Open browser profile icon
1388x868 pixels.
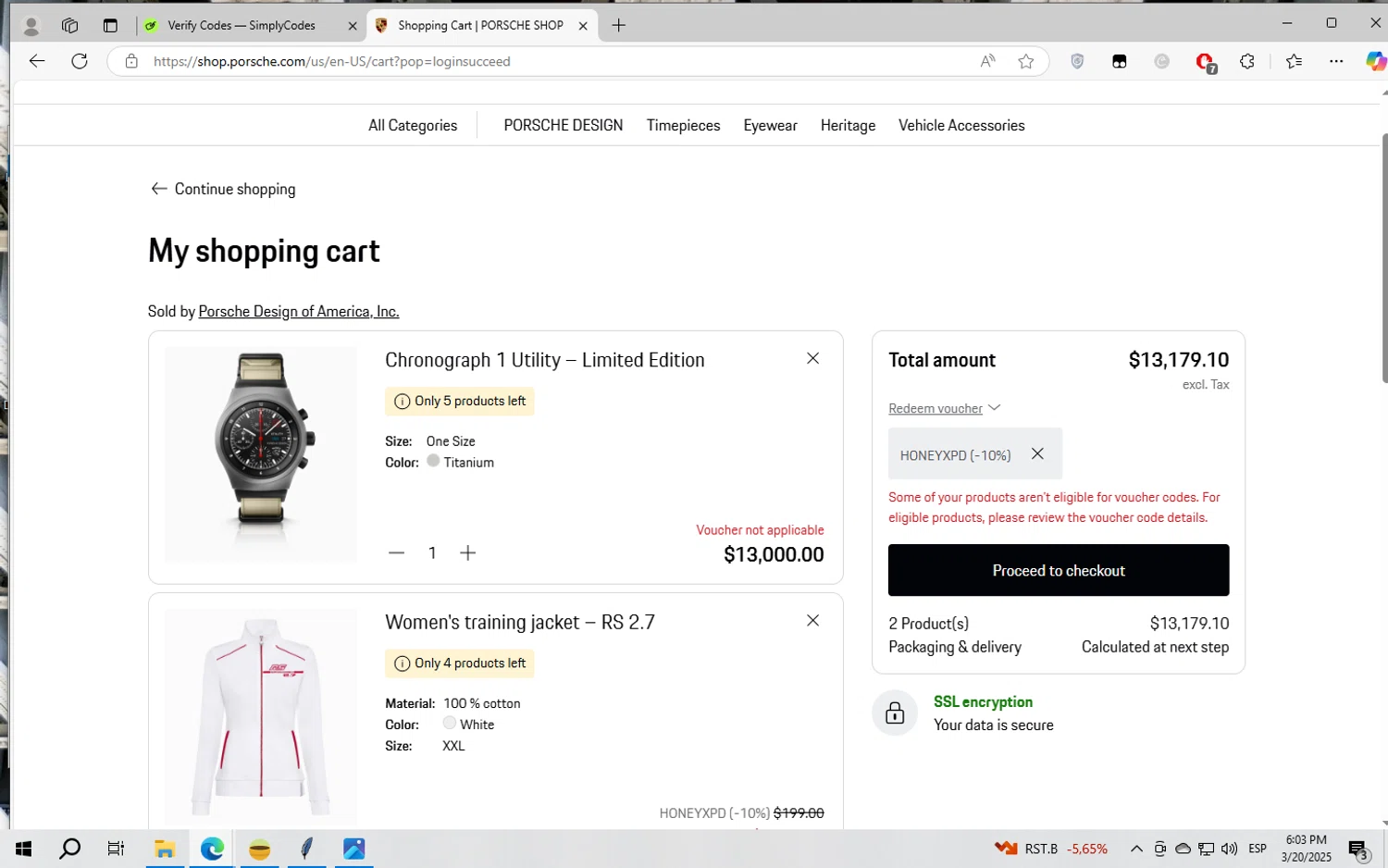[31, 26]
